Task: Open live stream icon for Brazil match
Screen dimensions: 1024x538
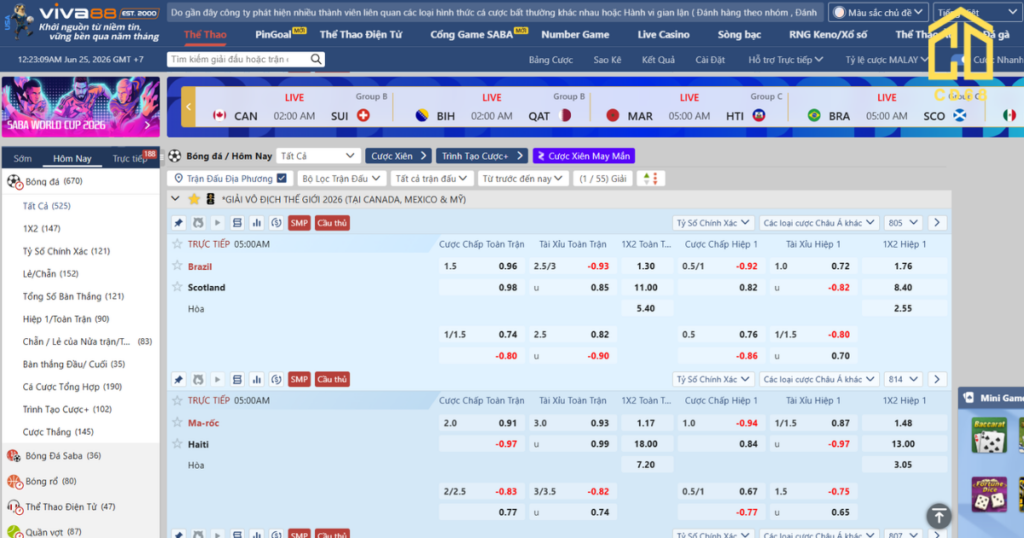Action: point(217,223)
